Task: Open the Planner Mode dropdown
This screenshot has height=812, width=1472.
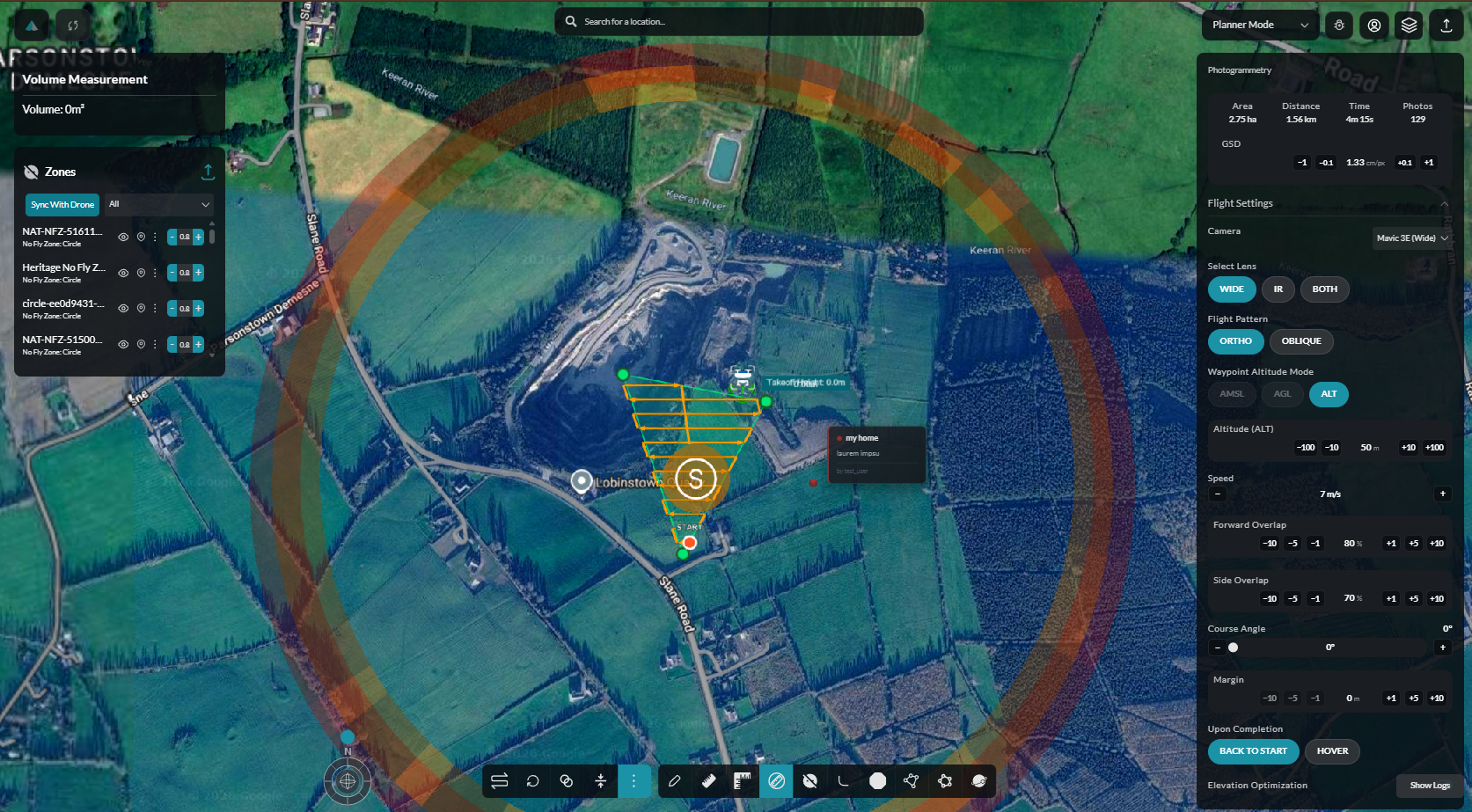Action: point(1260,26)
